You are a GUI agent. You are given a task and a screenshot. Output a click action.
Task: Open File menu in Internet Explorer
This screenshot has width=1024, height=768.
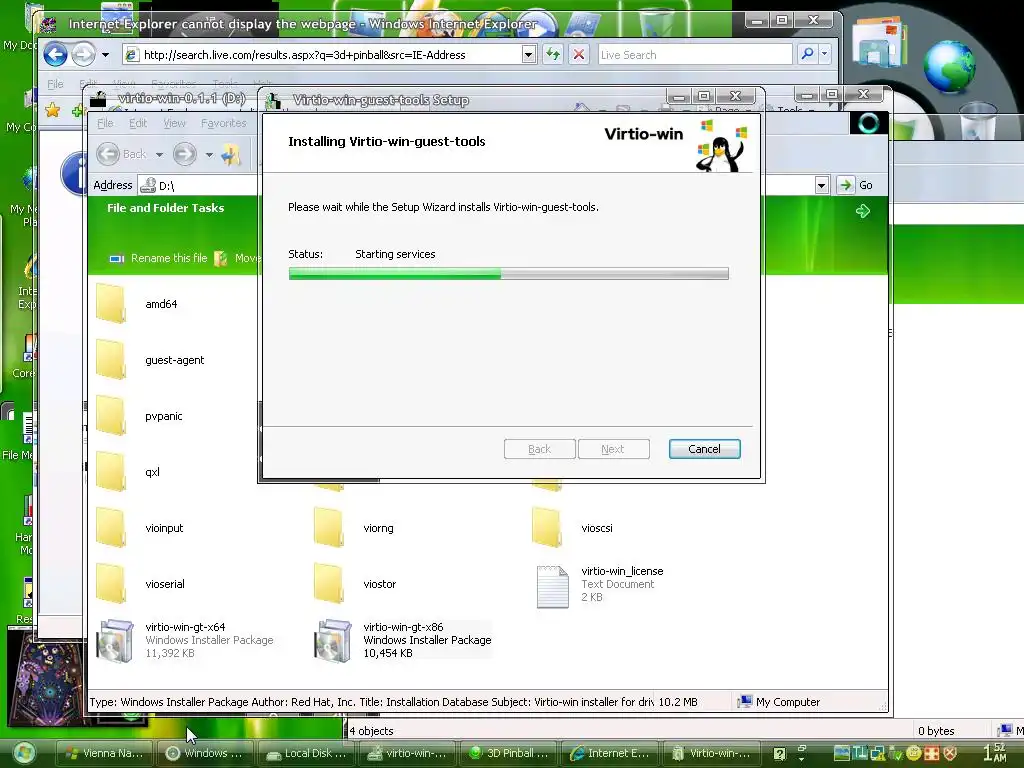56,84
